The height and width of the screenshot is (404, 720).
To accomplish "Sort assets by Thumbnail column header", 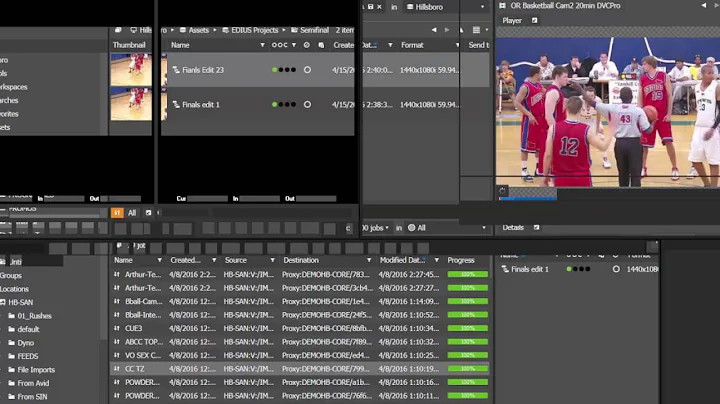I will (129, 45).
